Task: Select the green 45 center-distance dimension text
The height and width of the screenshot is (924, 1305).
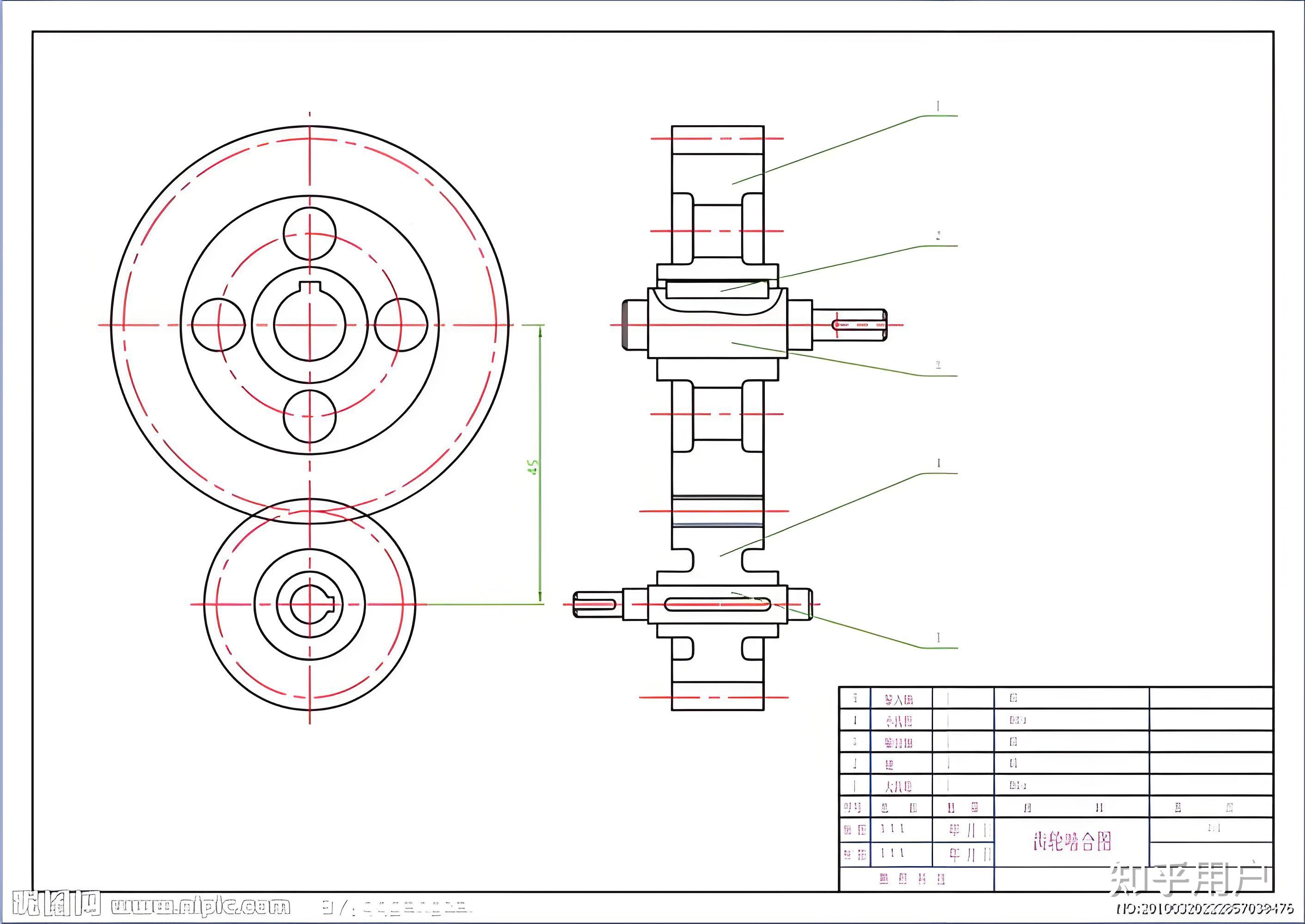Action: (533, 467)
